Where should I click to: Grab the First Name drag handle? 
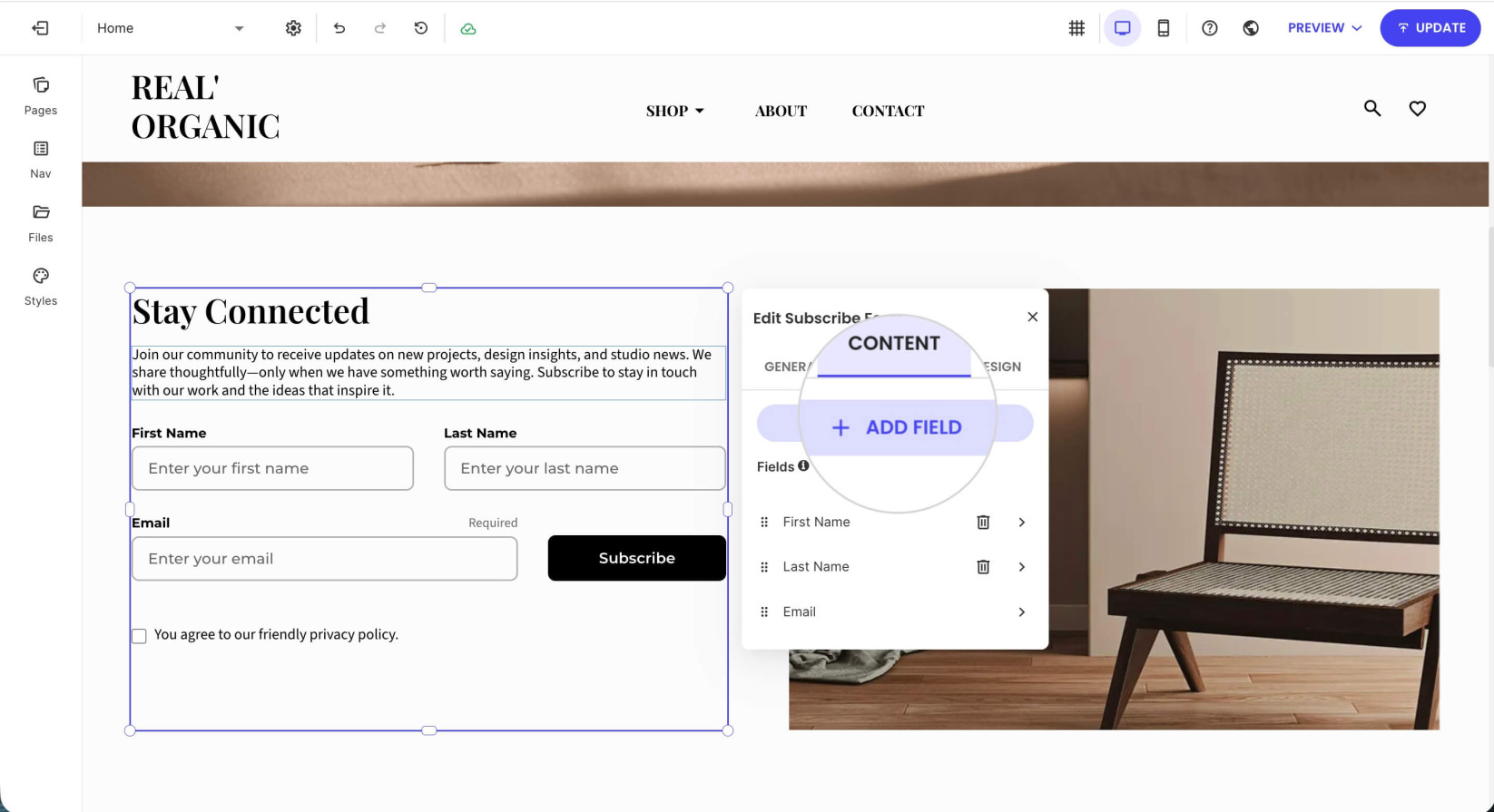[764, 523]
